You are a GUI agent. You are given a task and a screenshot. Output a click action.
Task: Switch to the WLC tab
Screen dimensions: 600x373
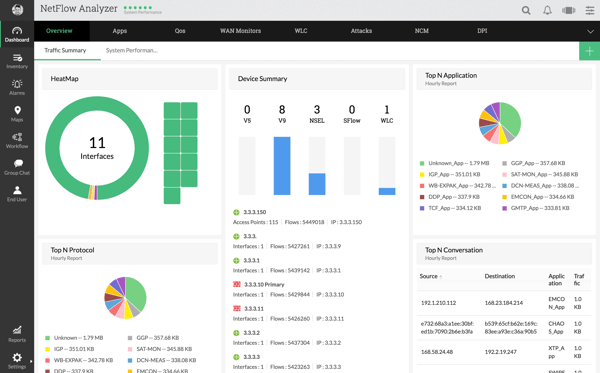301,31
